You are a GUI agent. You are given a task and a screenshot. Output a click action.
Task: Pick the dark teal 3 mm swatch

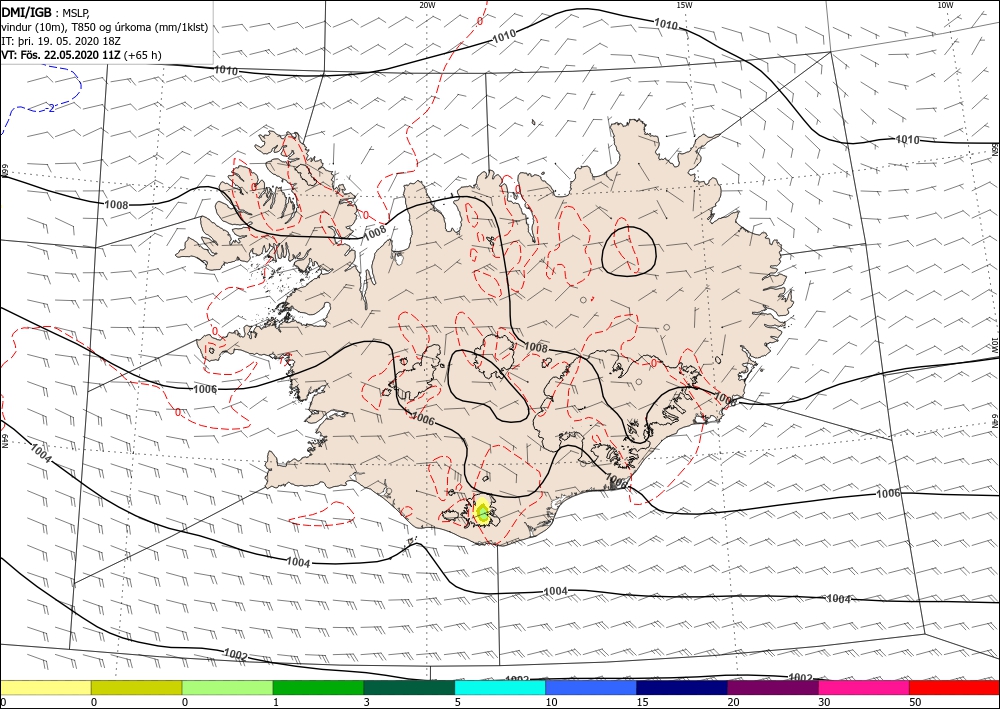pos(409,687)
